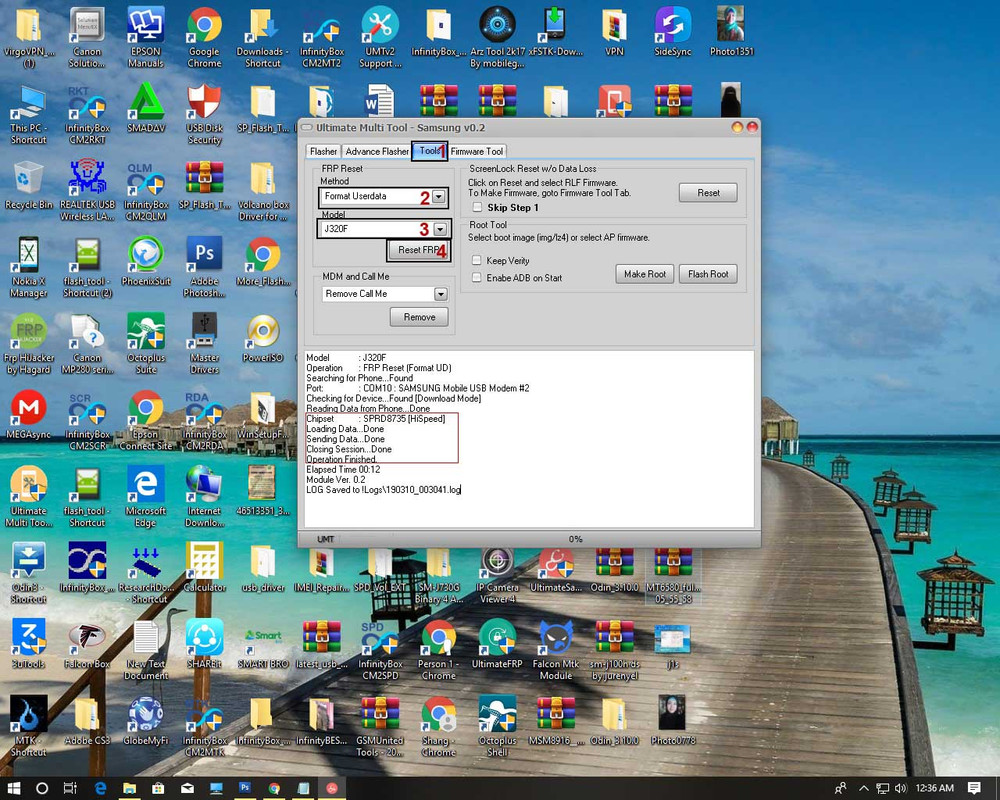Viewport: 1000px width, 800px height.
Task: Select the Falcon Box desktop icon
Action: click(87, 644)
